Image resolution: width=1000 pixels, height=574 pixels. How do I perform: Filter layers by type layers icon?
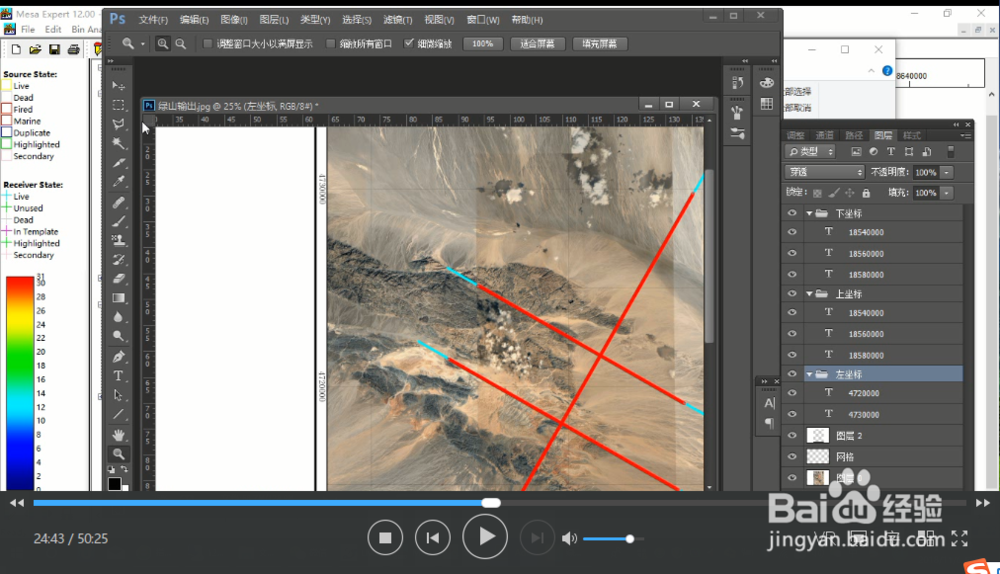tap(890, 151)
